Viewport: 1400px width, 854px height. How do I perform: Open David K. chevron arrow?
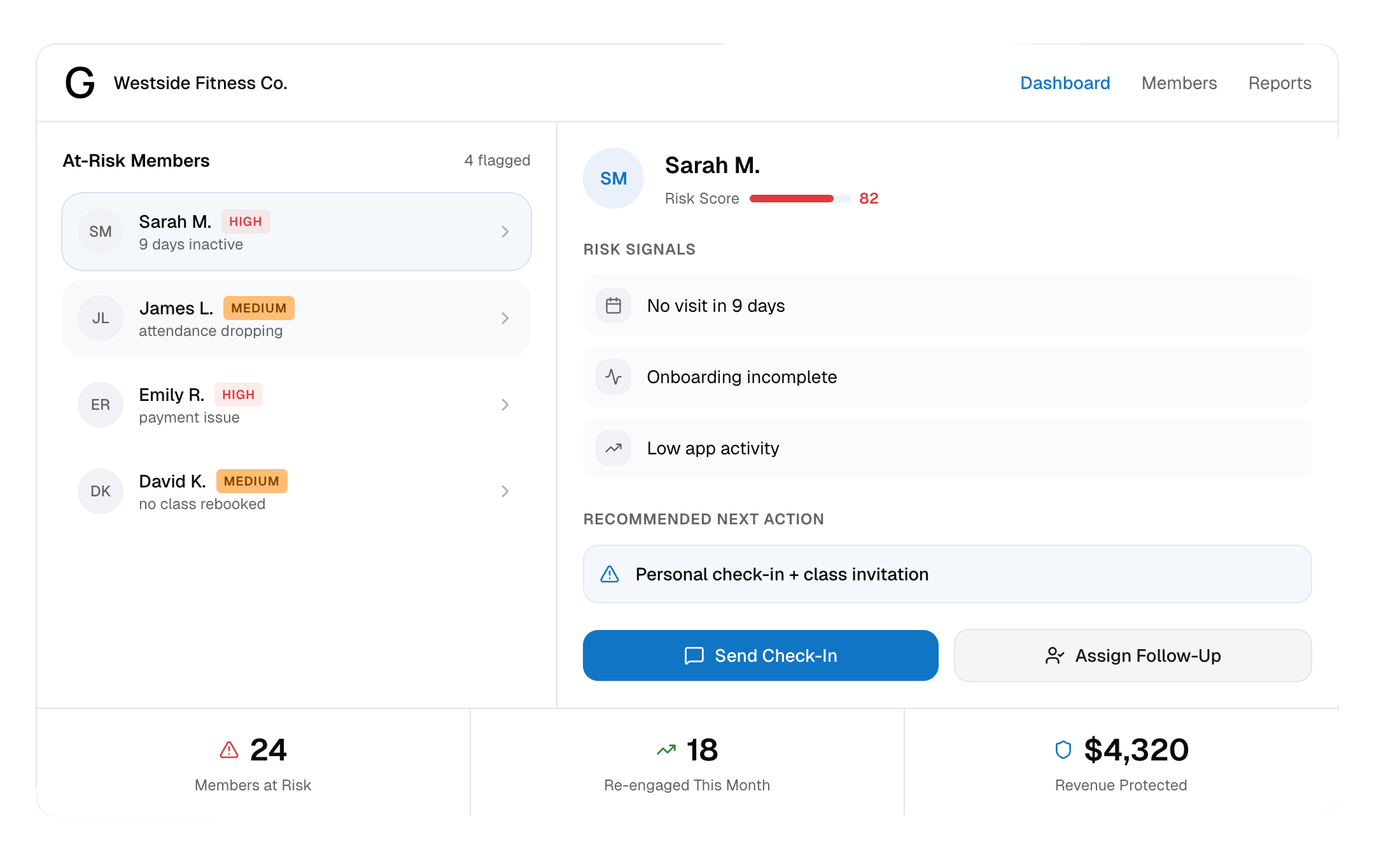click(x=505, y=491)
